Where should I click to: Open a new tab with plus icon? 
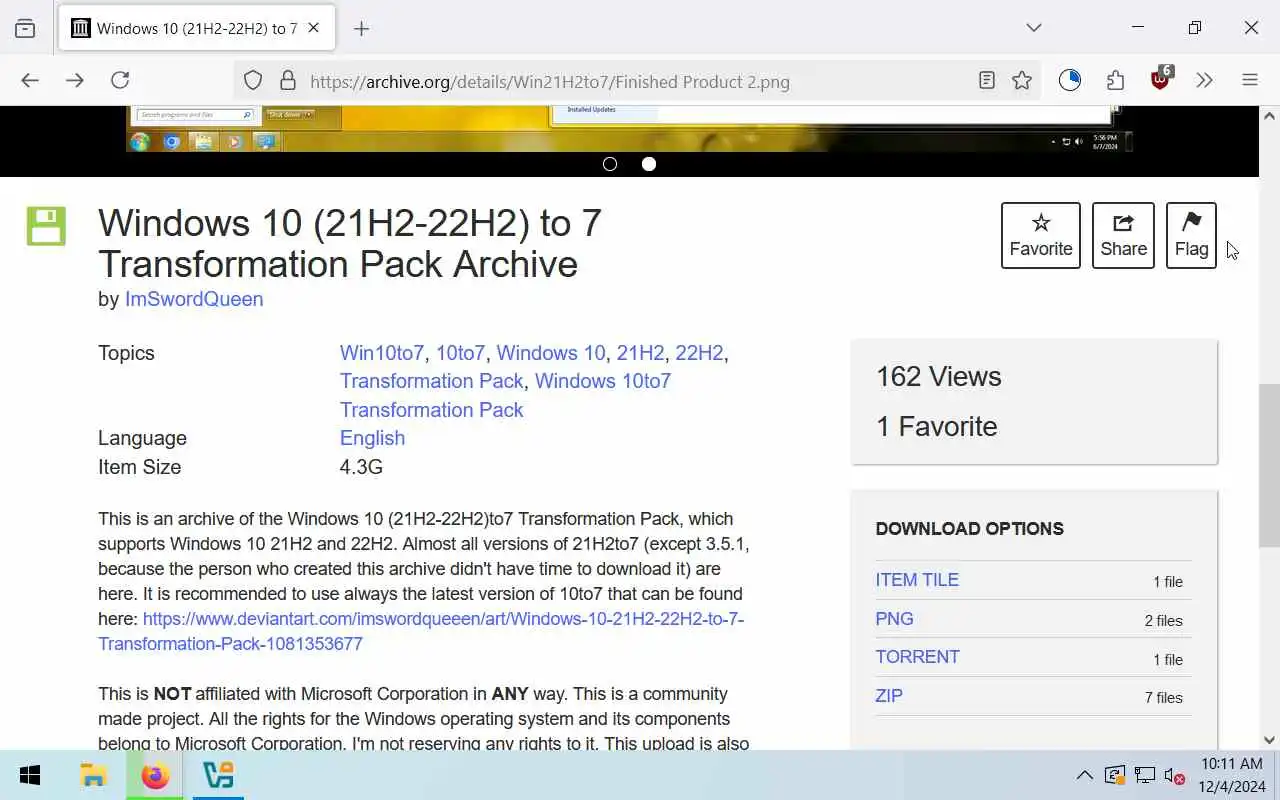click(361, 28)
